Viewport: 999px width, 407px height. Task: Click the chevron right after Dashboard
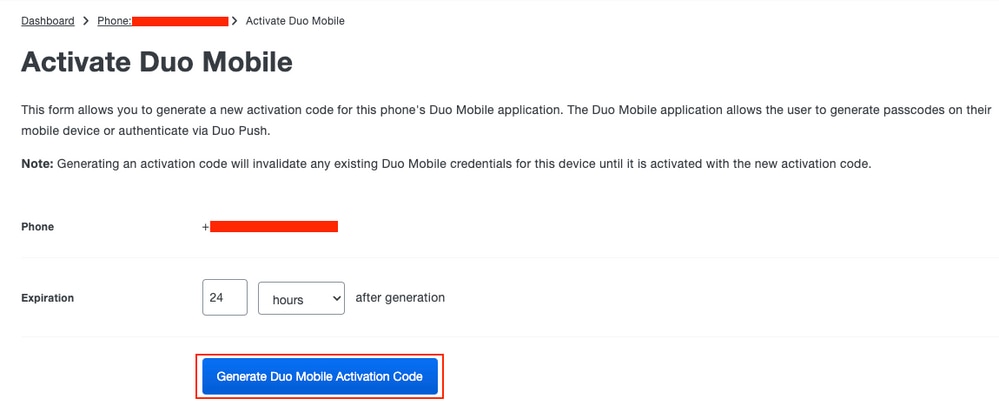tap(86, 20)
